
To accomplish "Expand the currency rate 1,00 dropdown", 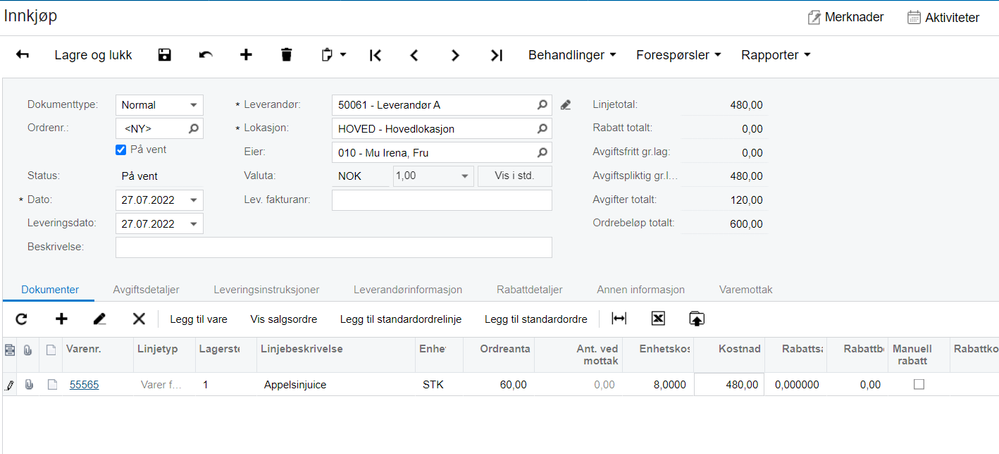I will (466, 176).
